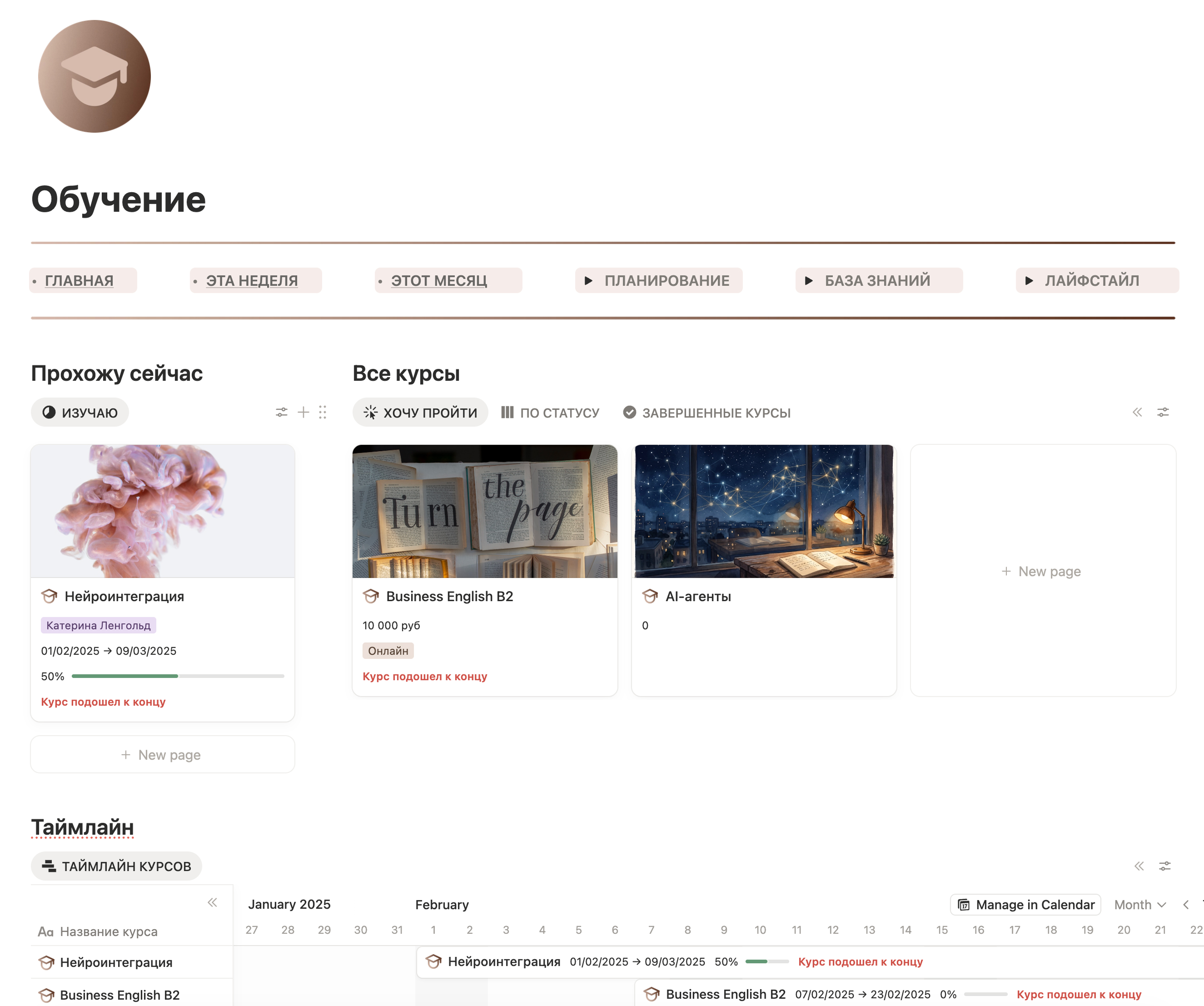Open Business English B2 book cover image

pos(485,511)
